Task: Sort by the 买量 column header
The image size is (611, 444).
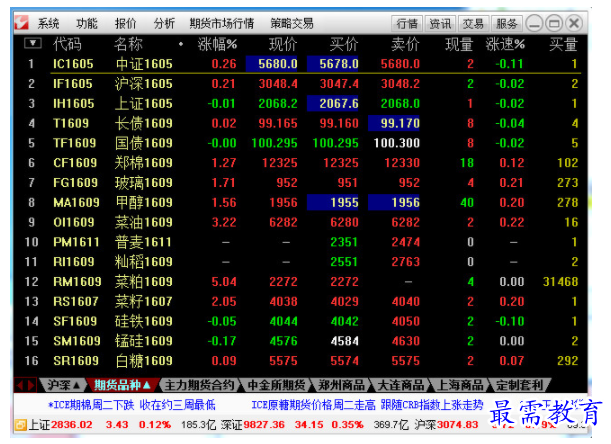Action: tap(563, 44)
